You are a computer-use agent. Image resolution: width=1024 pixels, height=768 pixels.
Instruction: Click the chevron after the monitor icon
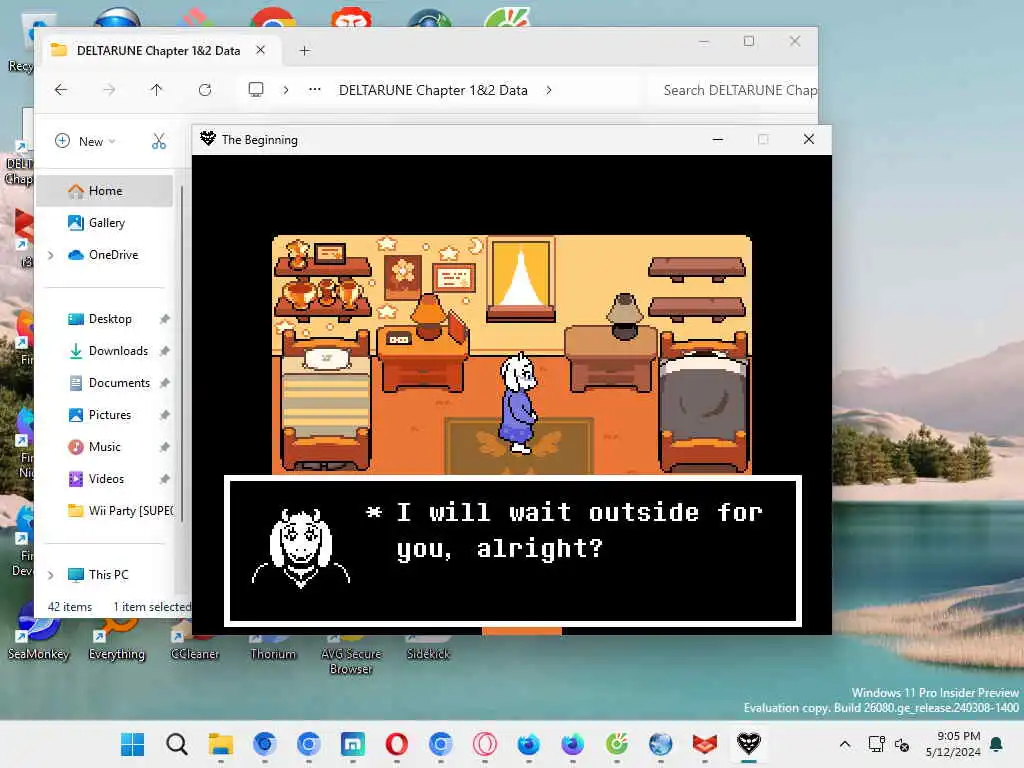(285, 90)
